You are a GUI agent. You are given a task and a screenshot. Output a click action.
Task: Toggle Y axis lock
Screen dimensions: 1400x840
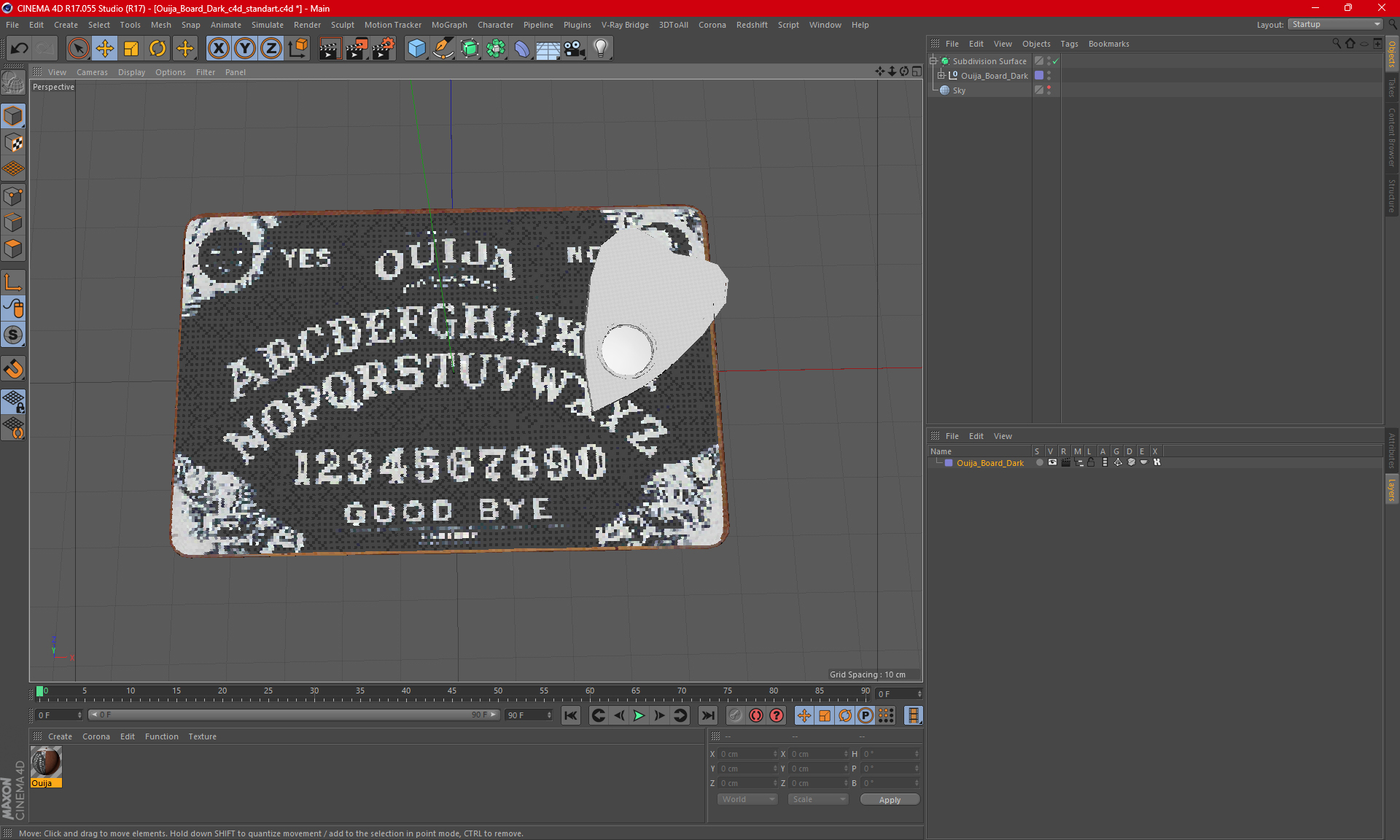[x=245, y=49]
